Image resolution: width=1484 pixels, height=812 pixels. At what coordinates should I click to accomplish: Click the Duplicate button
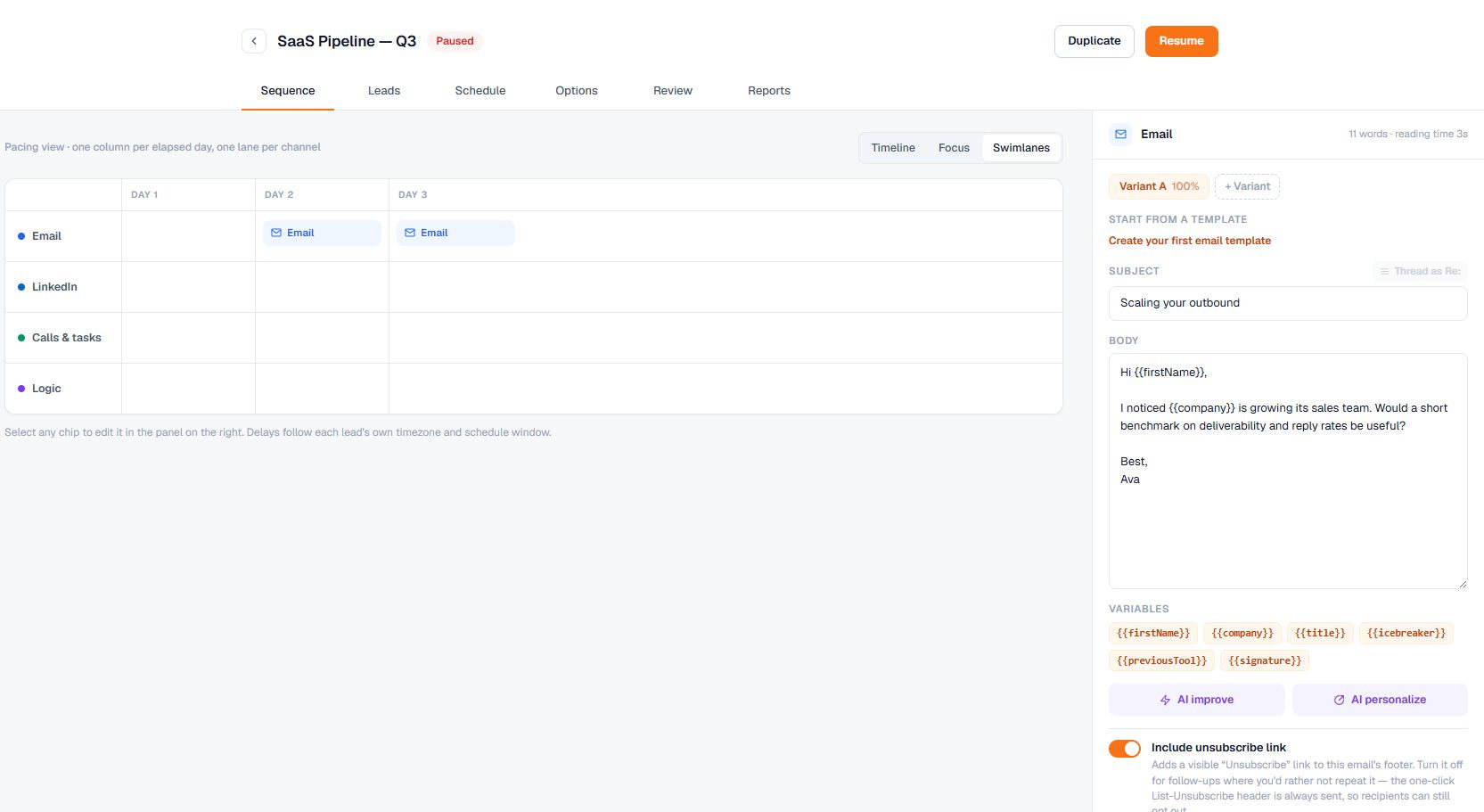(x=1095, y=41)
